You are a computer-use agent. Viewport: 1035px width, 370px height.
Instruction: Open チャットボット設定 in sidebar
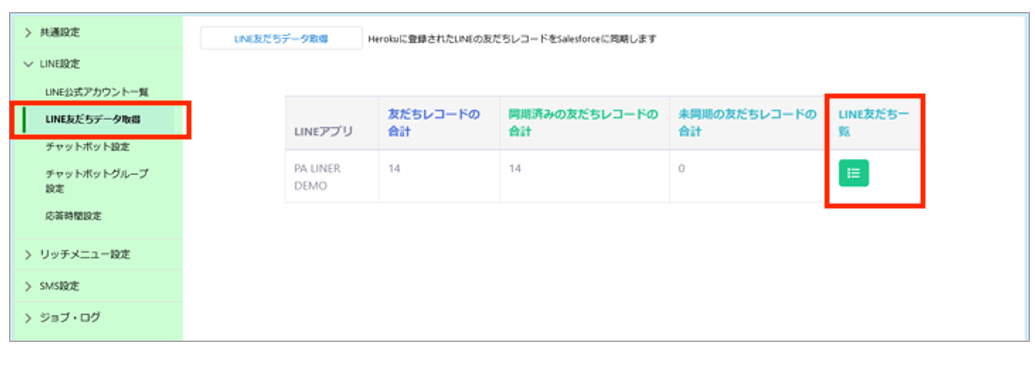click(x=87, y=146)
